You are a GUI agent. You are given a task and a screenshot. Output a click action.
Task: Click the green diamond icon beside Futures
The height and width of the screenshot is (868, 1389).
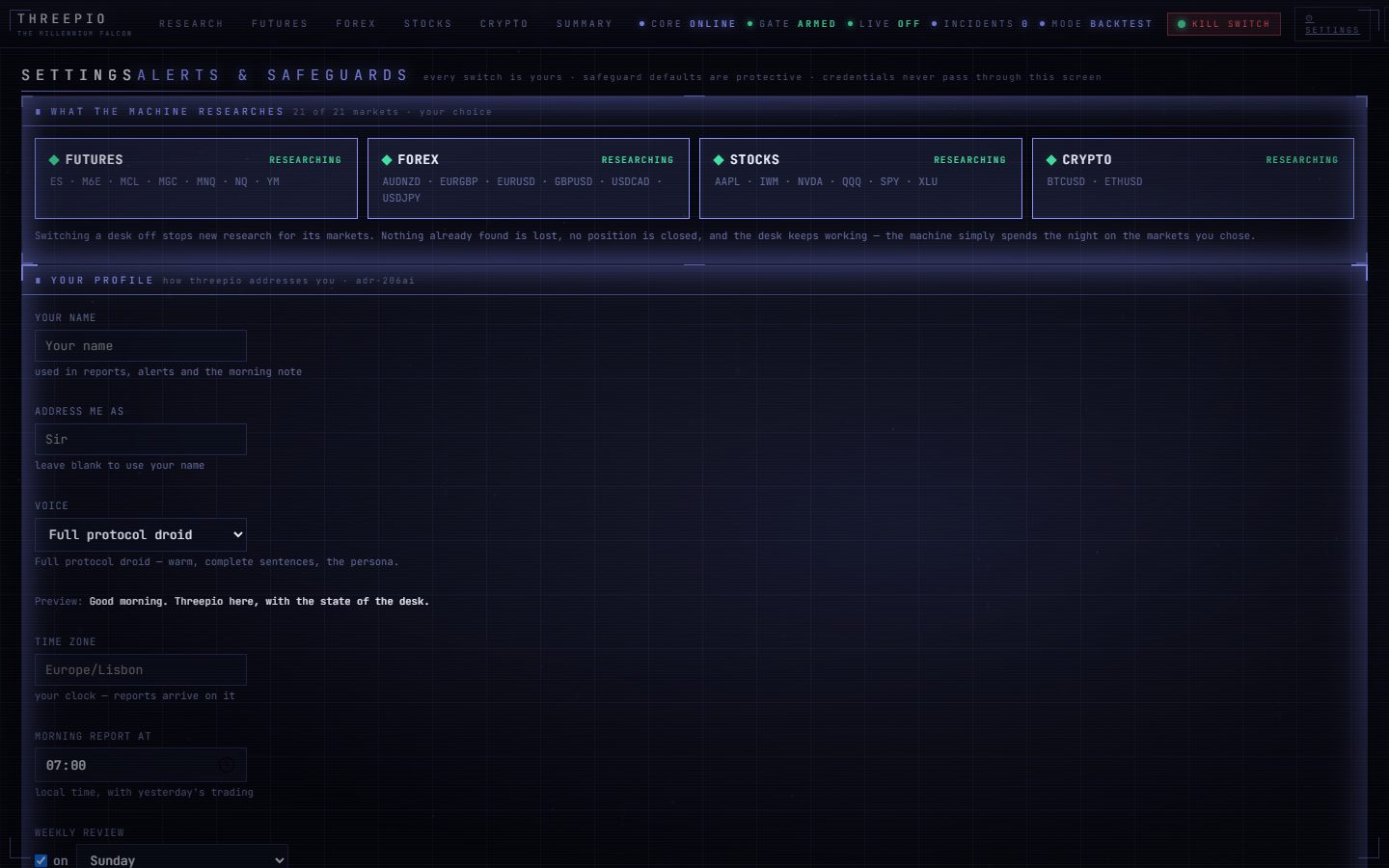tap(54, 160)
